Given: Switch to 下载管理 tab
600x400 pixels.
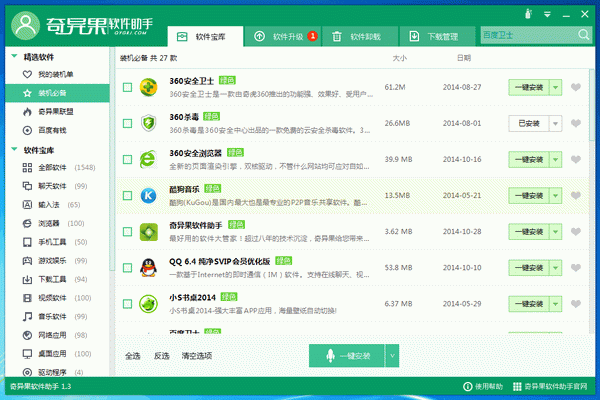Looking at the screenshot, I should tap(437, 37).
